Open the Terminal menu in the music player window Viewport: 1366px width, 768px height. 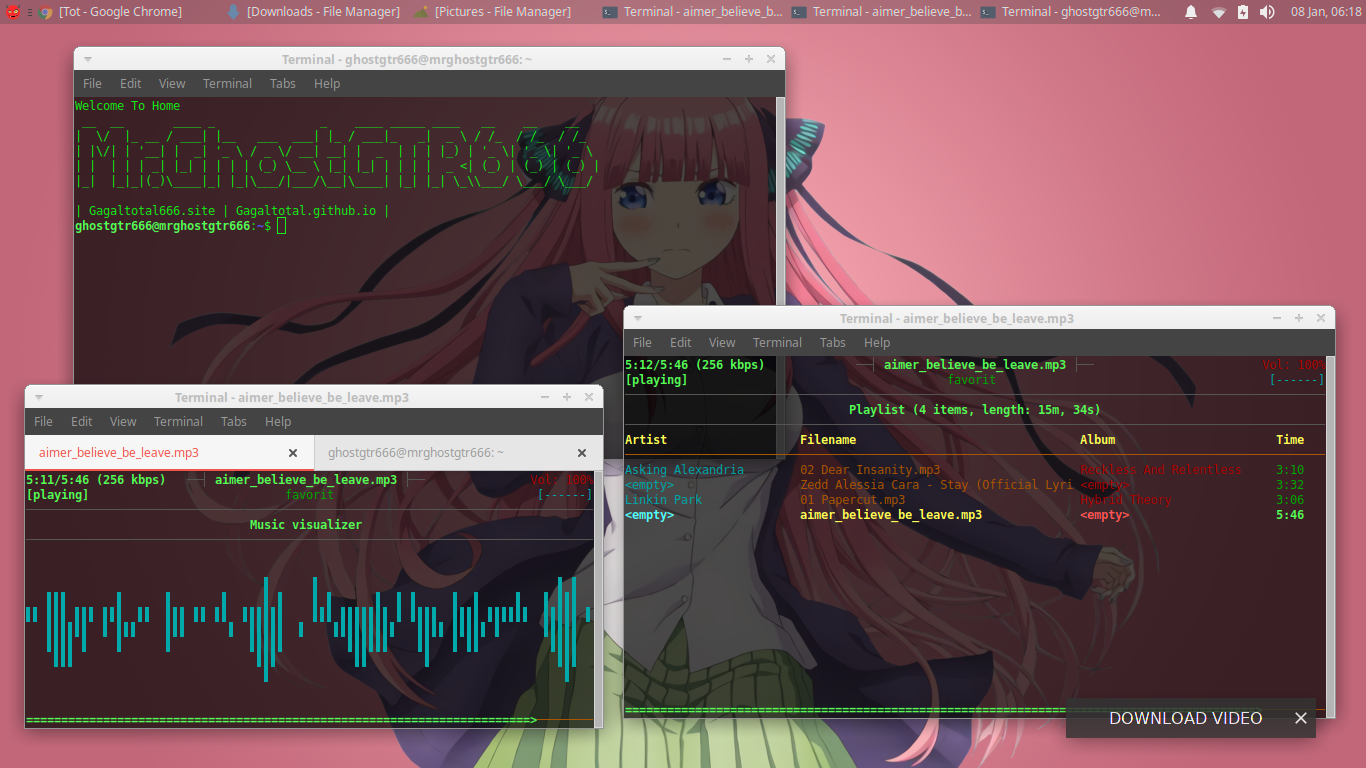click(777, 342)
